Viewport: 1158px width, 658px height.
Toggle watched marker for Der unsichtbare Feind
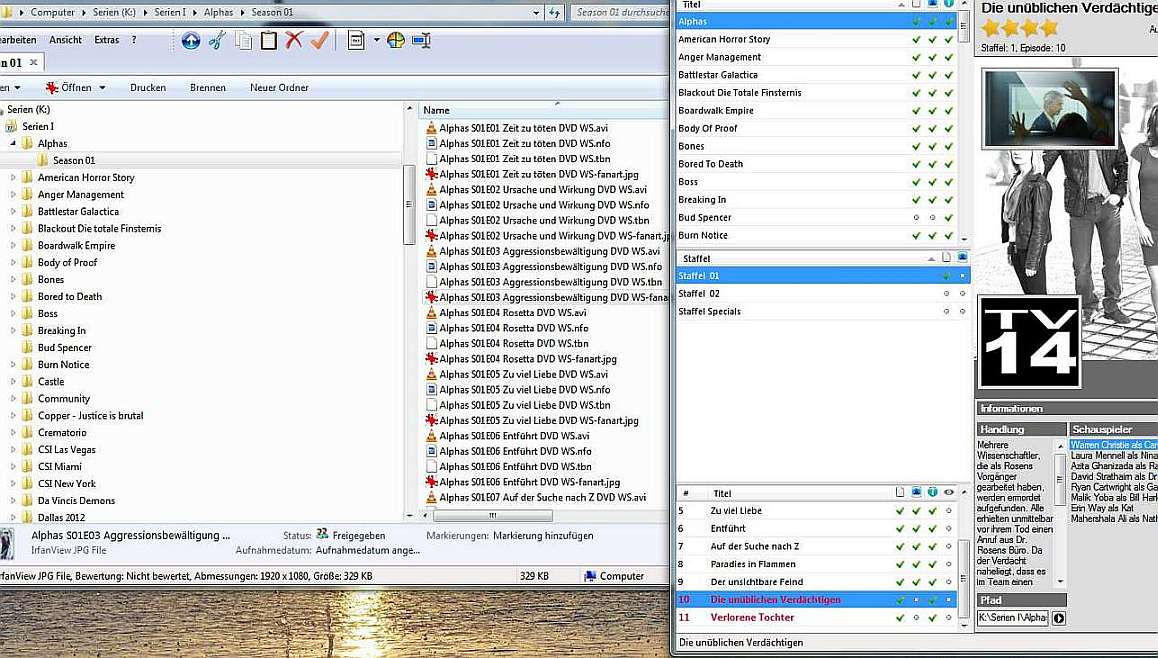pyautogui.click(x=949, y=582)
